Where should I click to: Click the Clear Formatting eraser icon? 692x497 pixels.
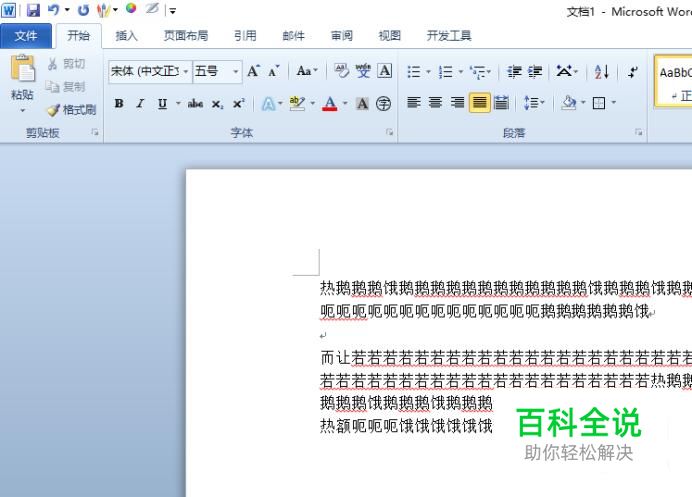341,71
